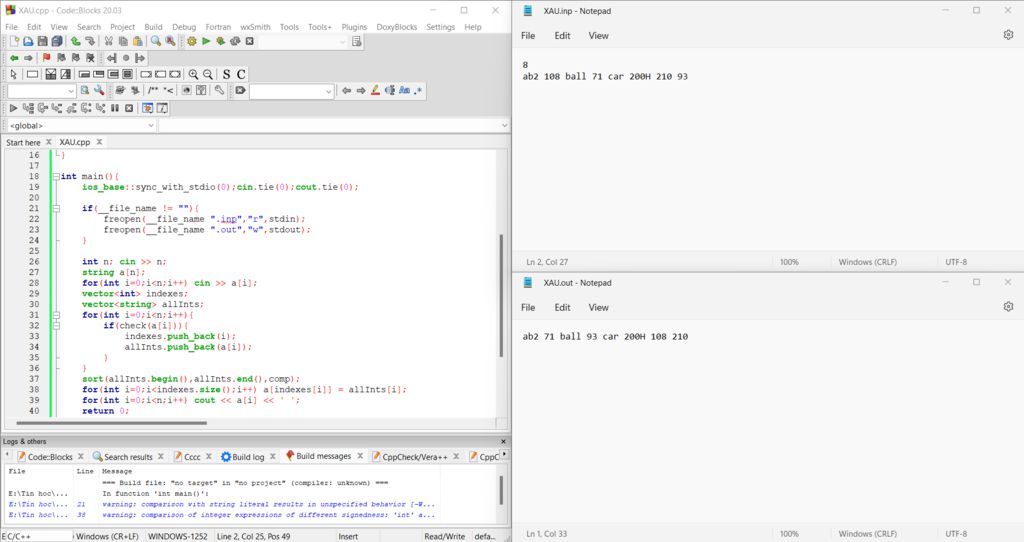
Task: Collapse the if block fold at line 21
Action: [x=55, y=208]
